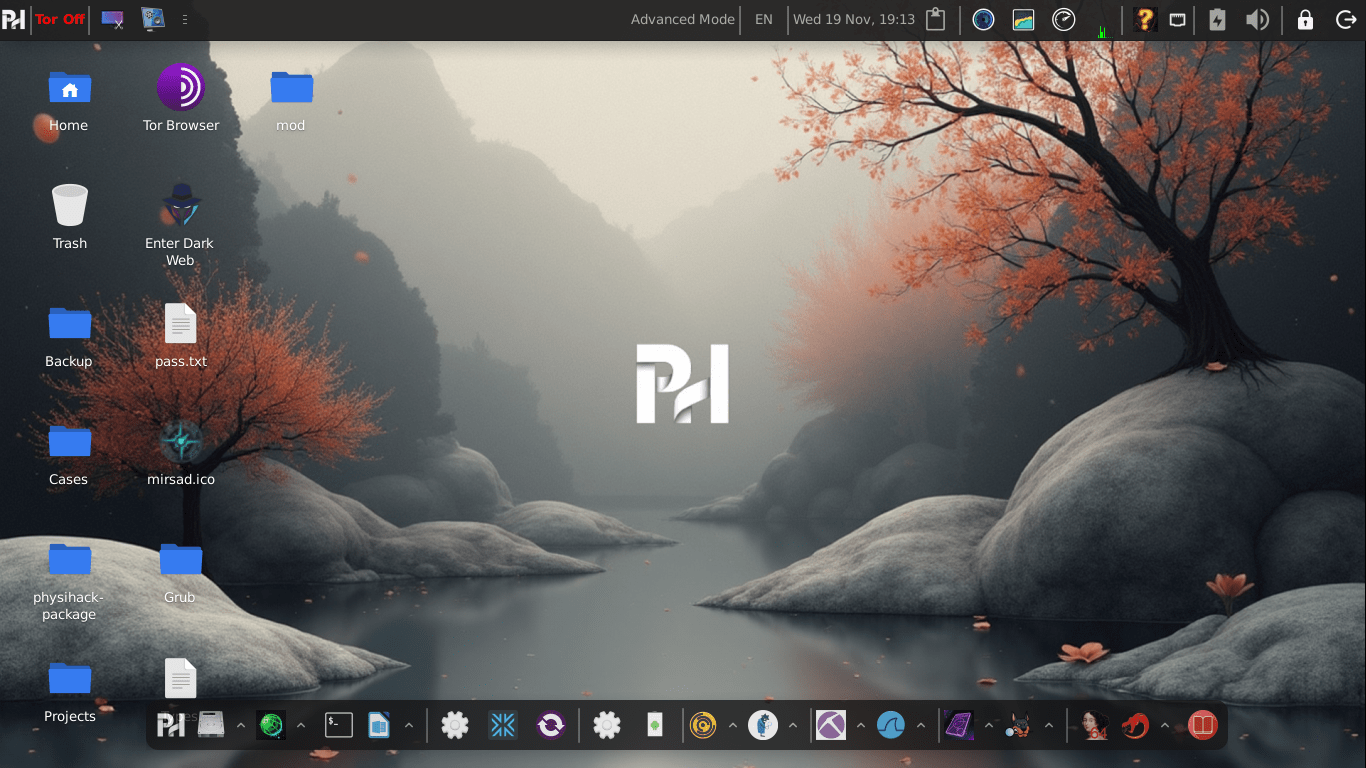Open the red book application in taskbar

(1202, 724)
